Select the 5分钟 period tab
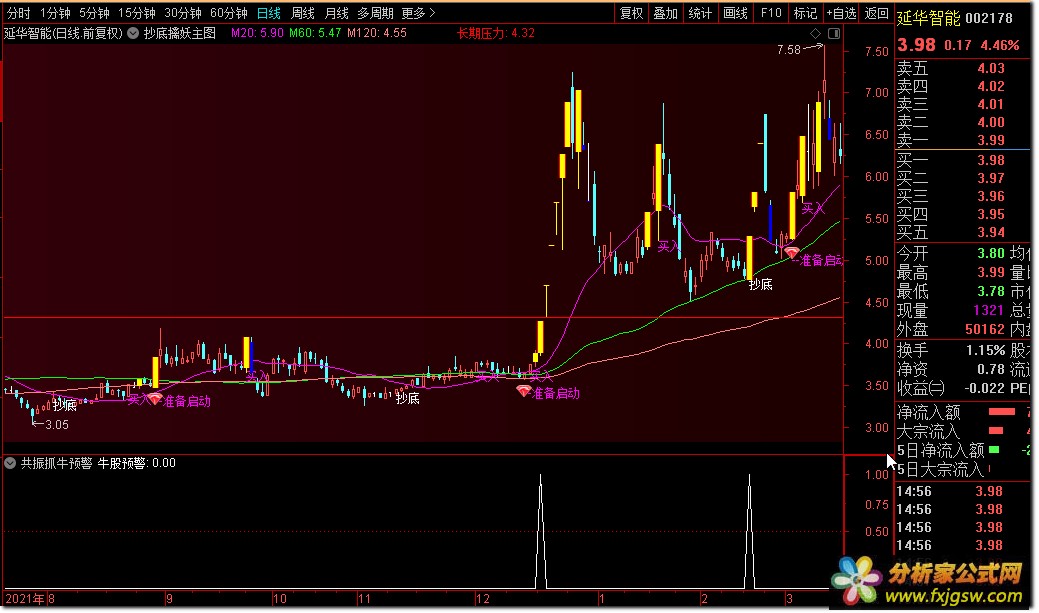The image size is (1039, 613). click(94, 13)
